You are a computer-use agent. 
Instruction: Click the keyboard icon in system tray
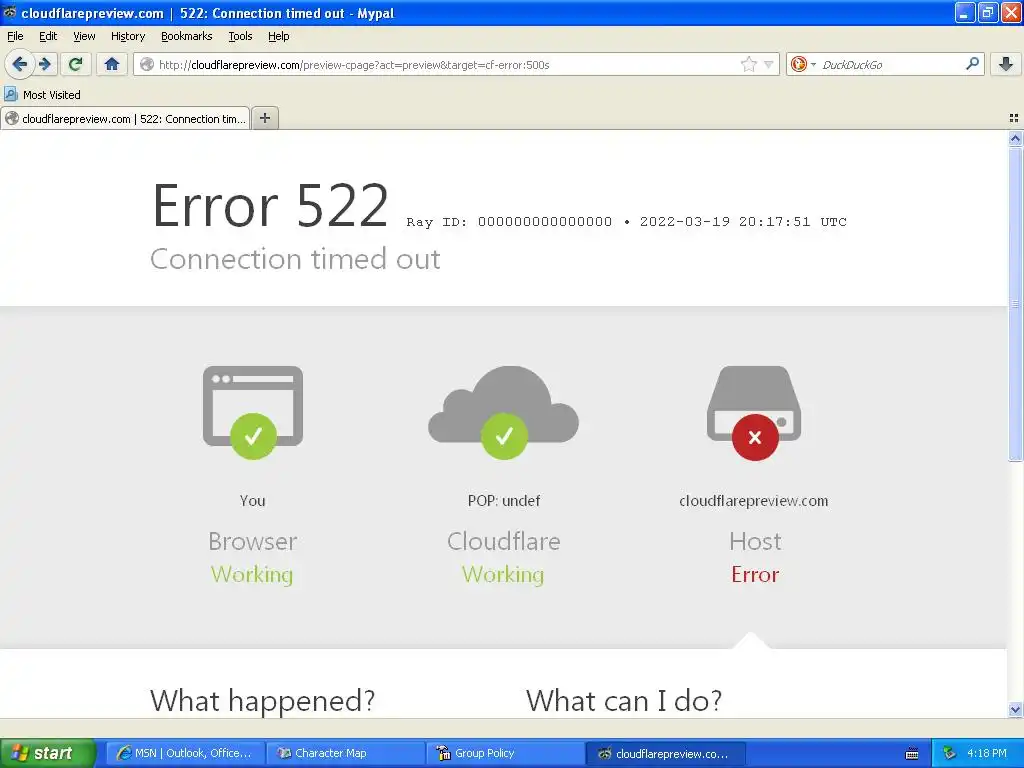[912, 754]
